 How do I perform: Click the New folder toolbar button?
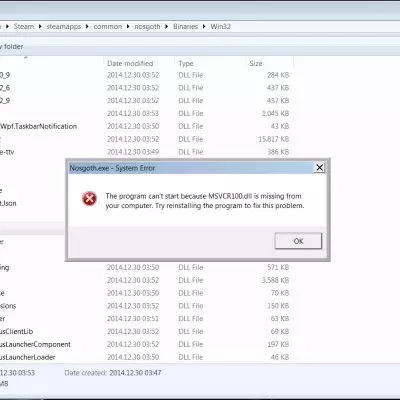(x=11, y=46)
